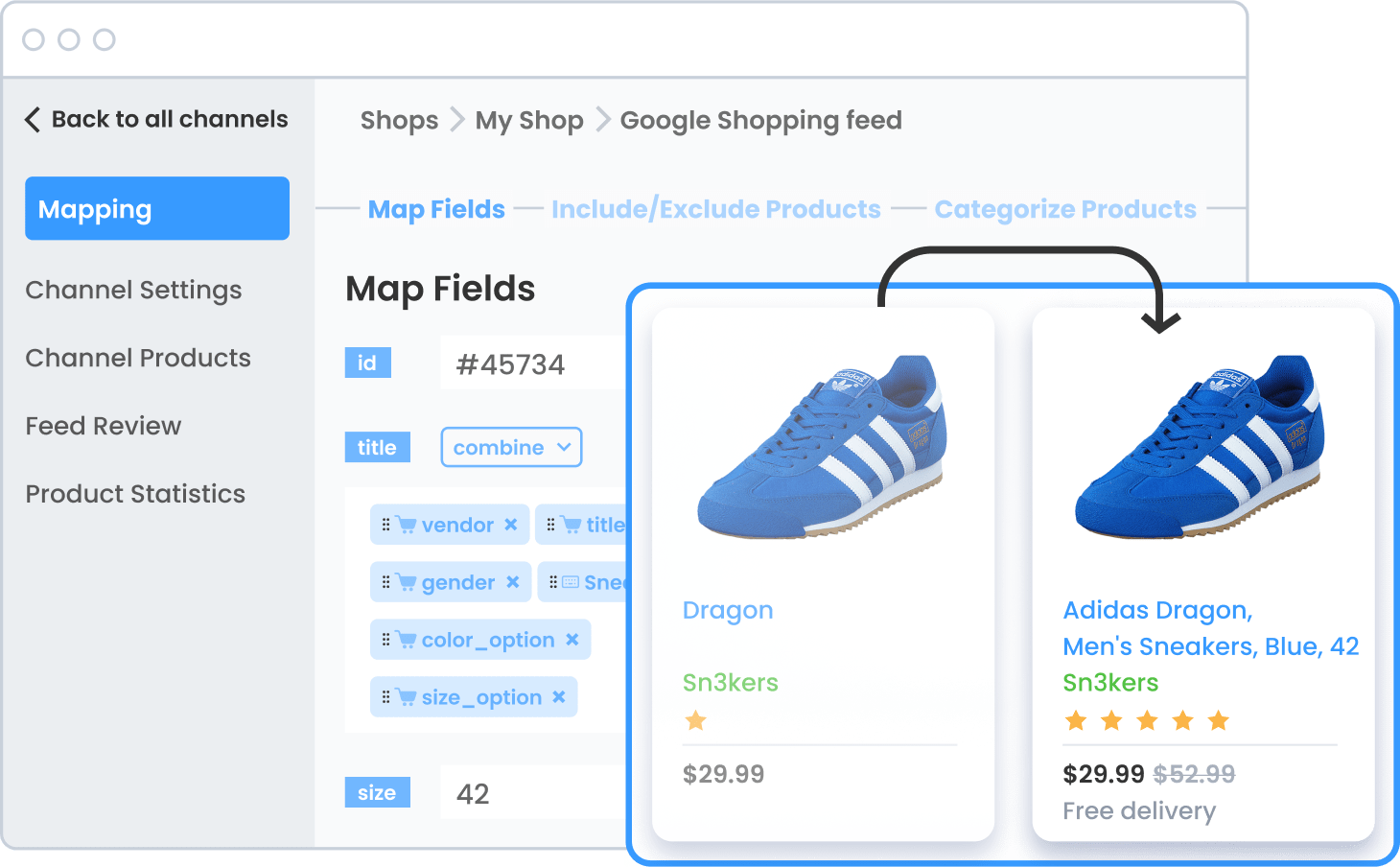The image size is (1400, 867).
Task: Click the cart icon on the gender tag
Action: click(407, 582)
